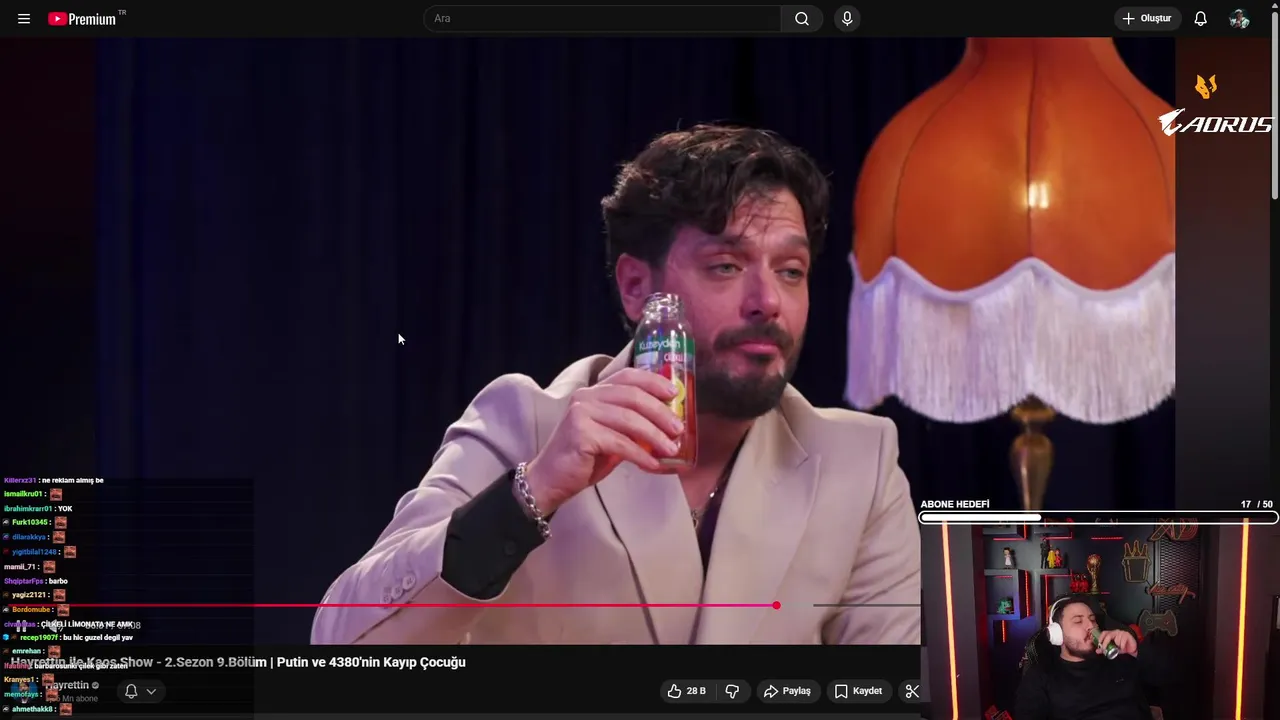Open the hamburger guide menu
The width and height of the screenshot is (1280, 720).
24,19
